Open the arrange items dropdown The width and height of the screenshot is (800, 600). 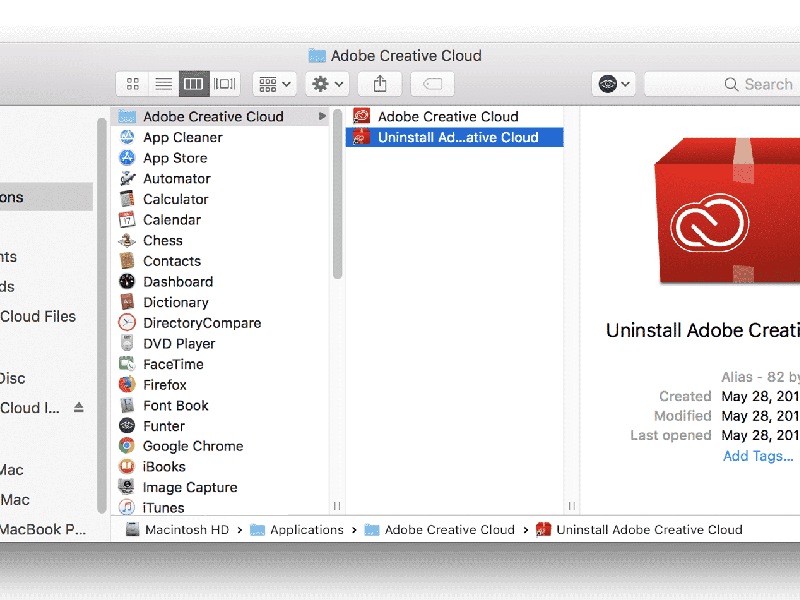coord(274,84)
